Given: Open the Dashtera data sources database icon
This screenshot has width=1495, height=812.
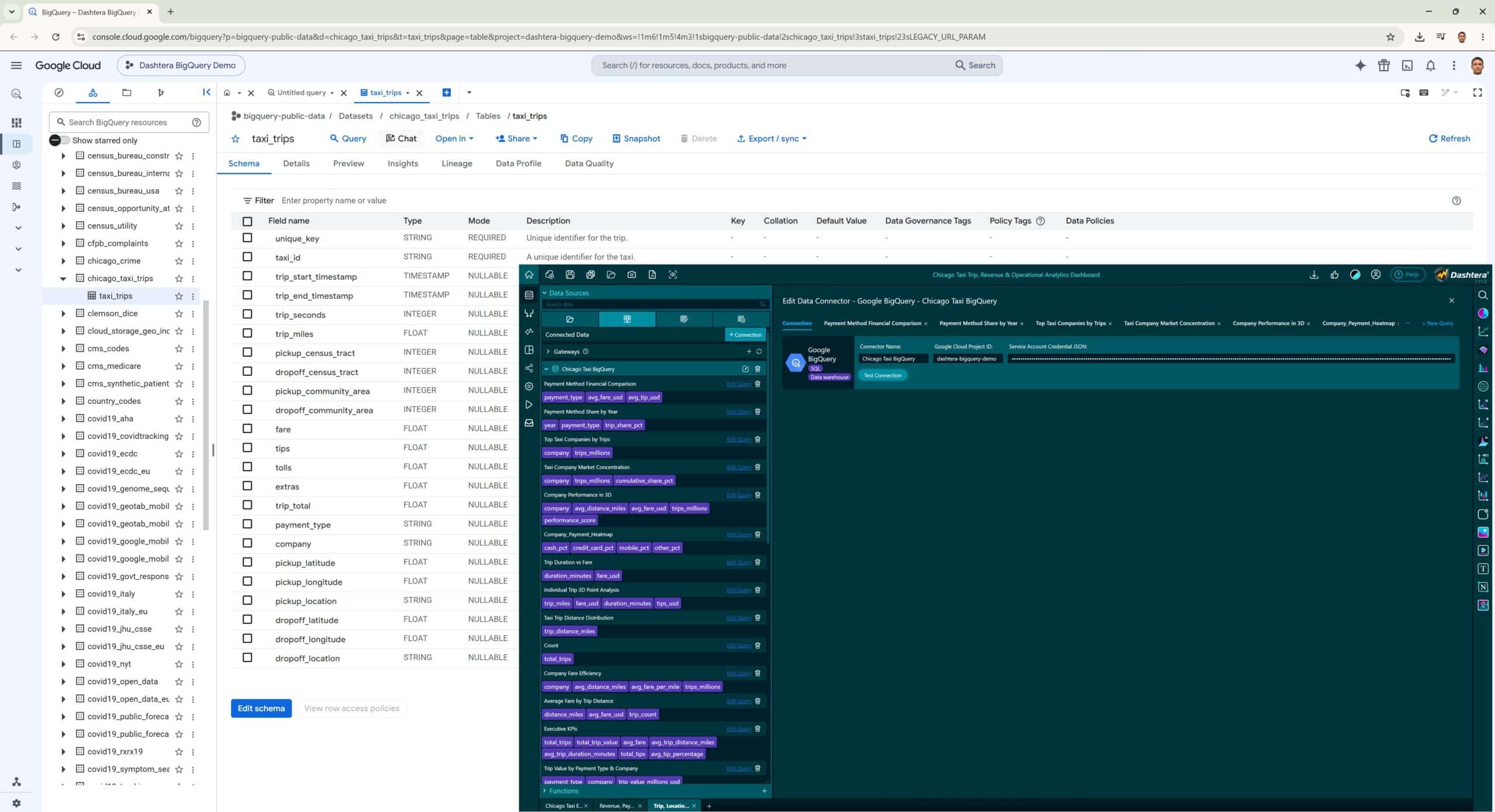Looking at the screenshot, I should (x=529, y=295).
